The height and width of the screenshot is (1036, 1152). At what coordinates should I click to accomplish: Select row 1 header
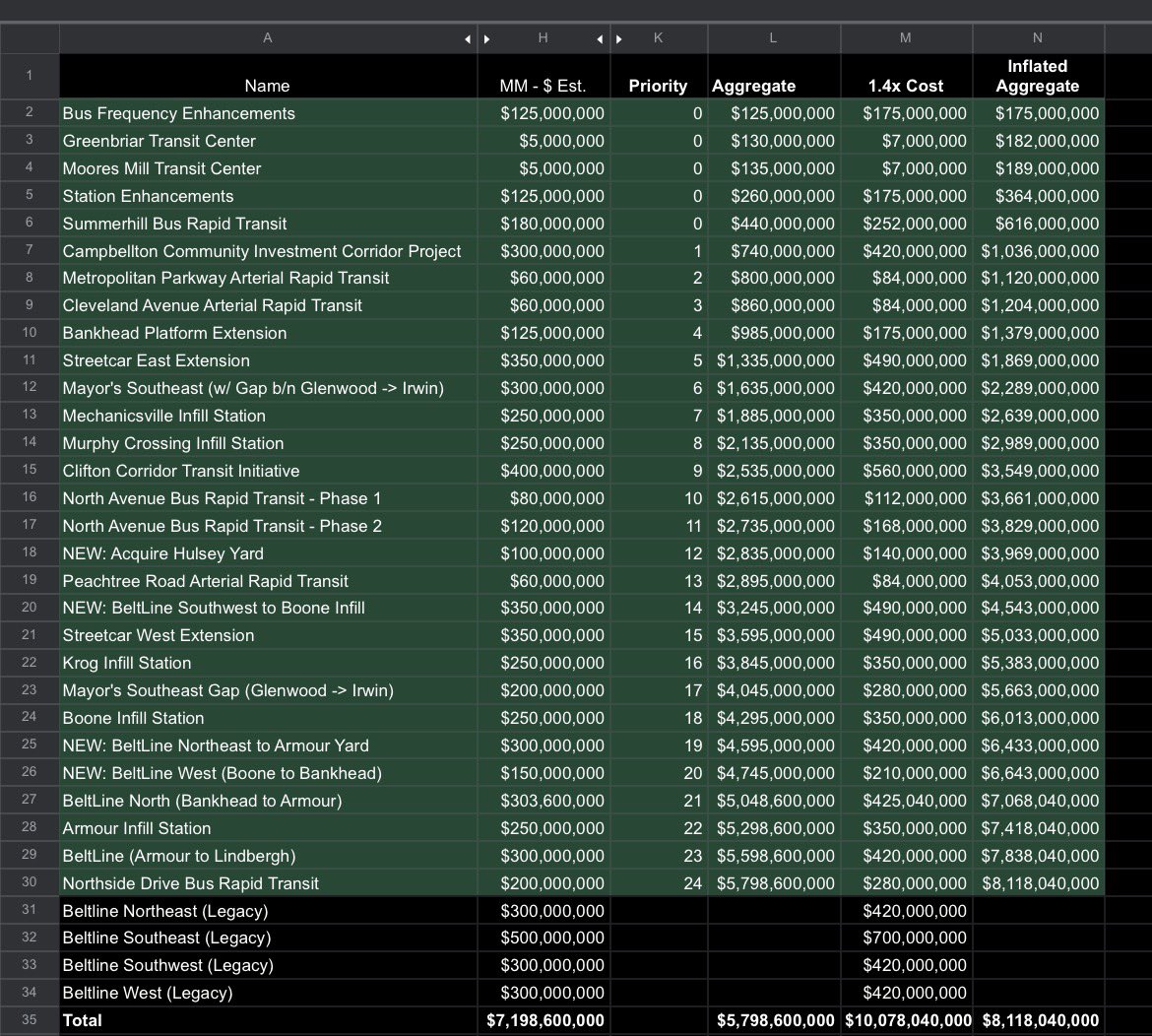30,76
